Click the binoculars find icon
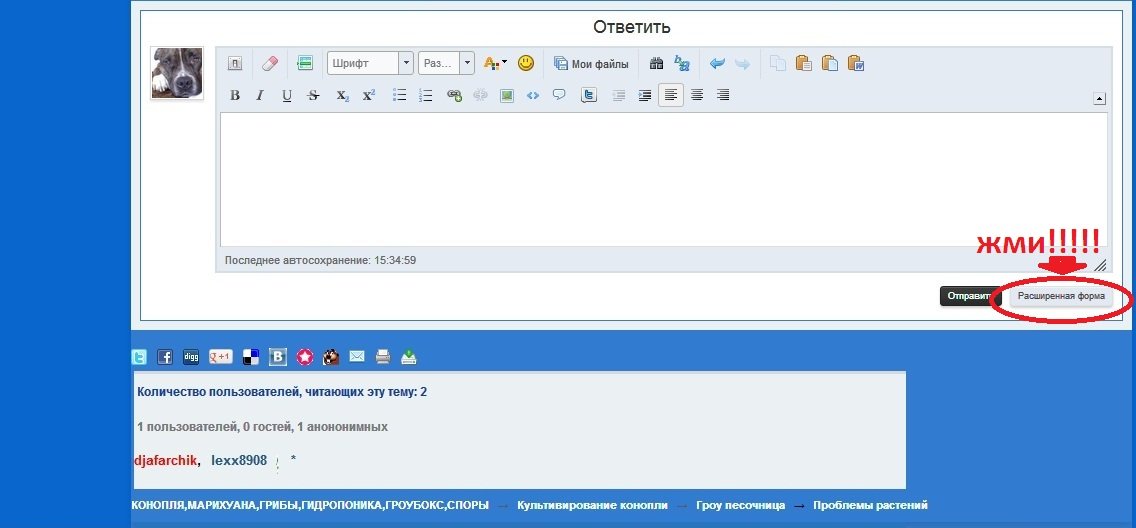 656,64
